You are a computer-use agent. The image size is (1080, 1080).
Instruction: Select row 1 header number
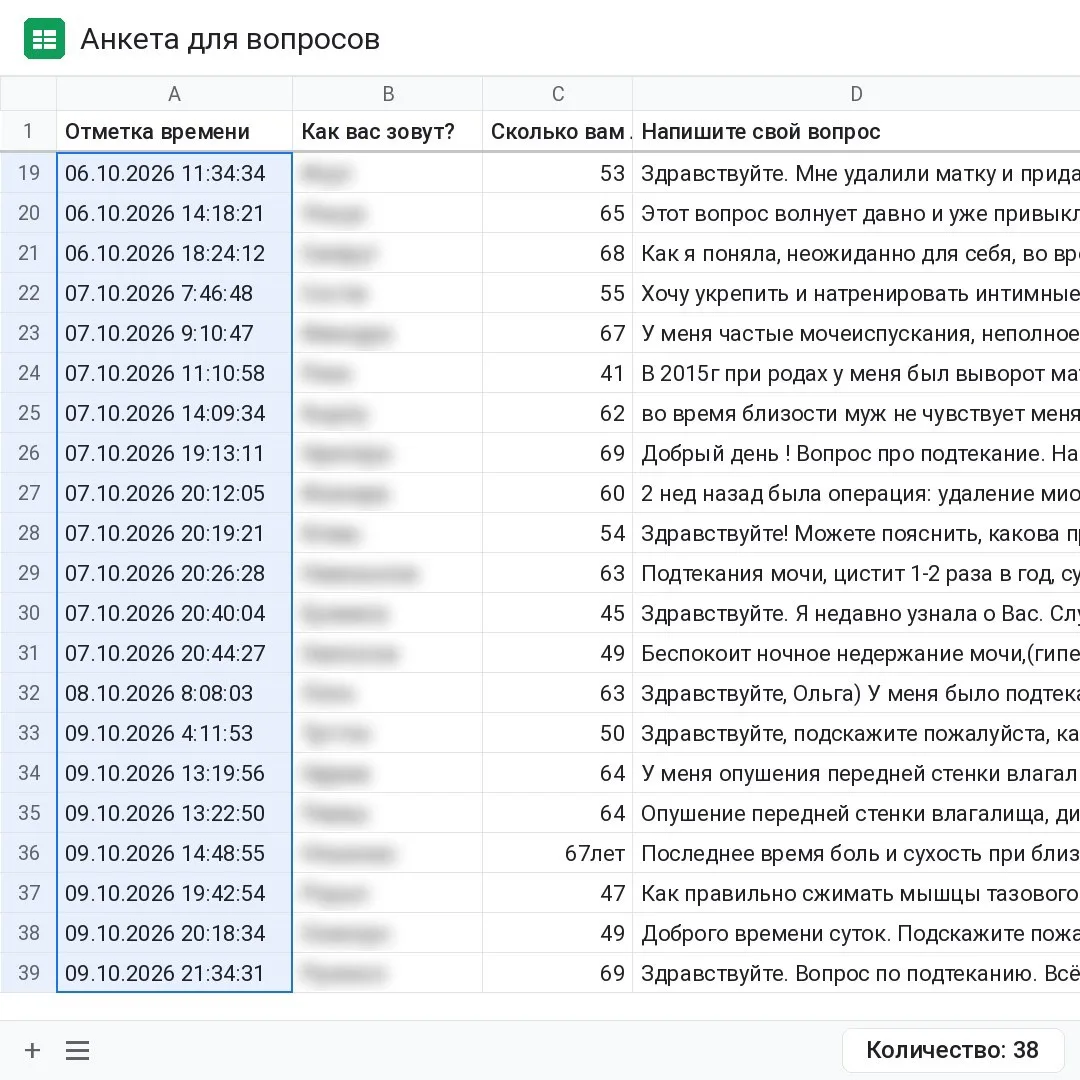pyautogui.click(x=28, y=131)
